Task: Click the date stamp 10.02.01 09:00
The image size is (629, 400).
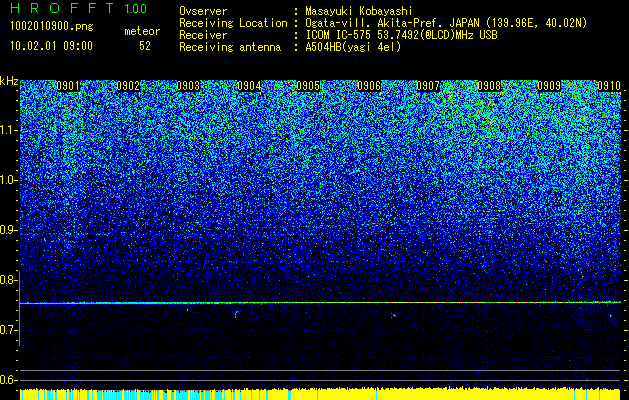Action: coord(51,46)
